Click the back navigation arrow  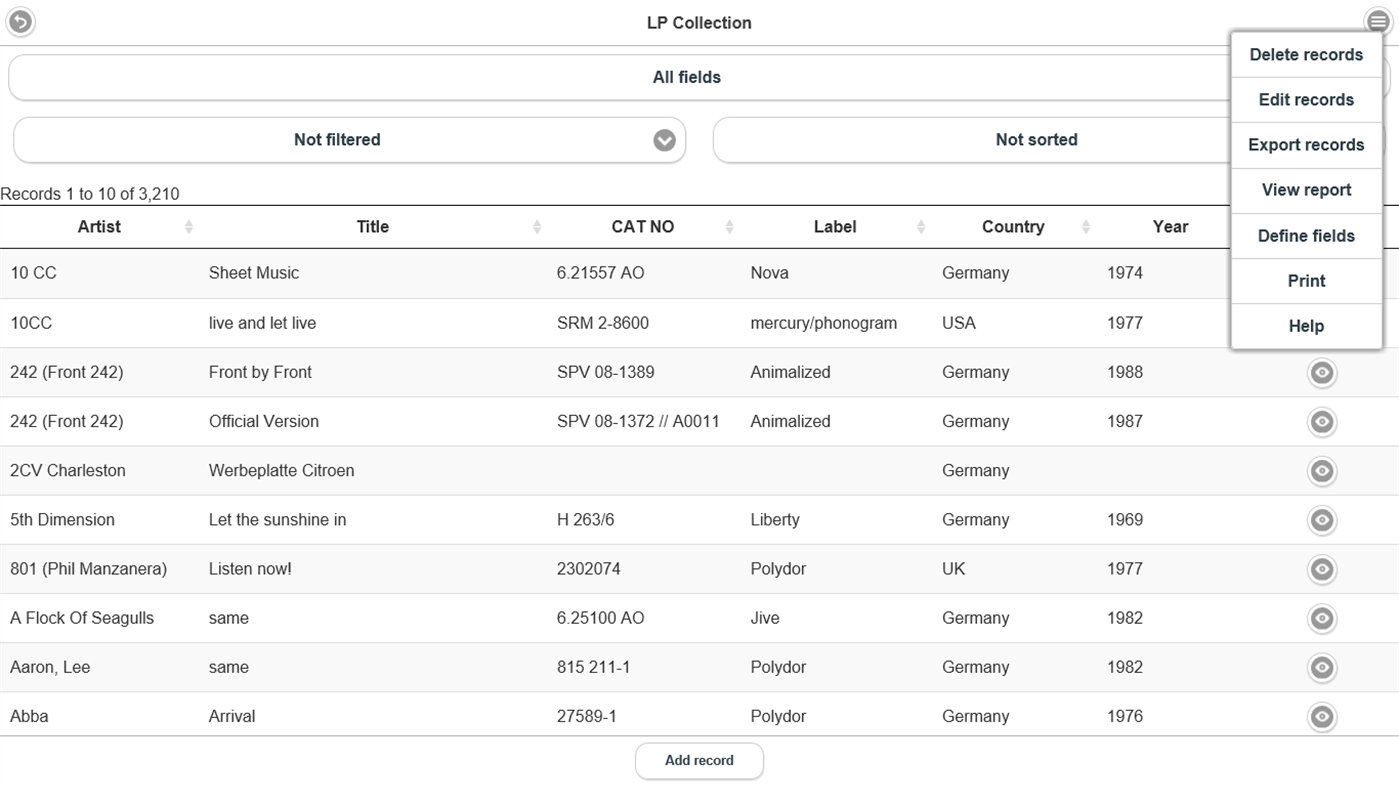click(20, 21)
